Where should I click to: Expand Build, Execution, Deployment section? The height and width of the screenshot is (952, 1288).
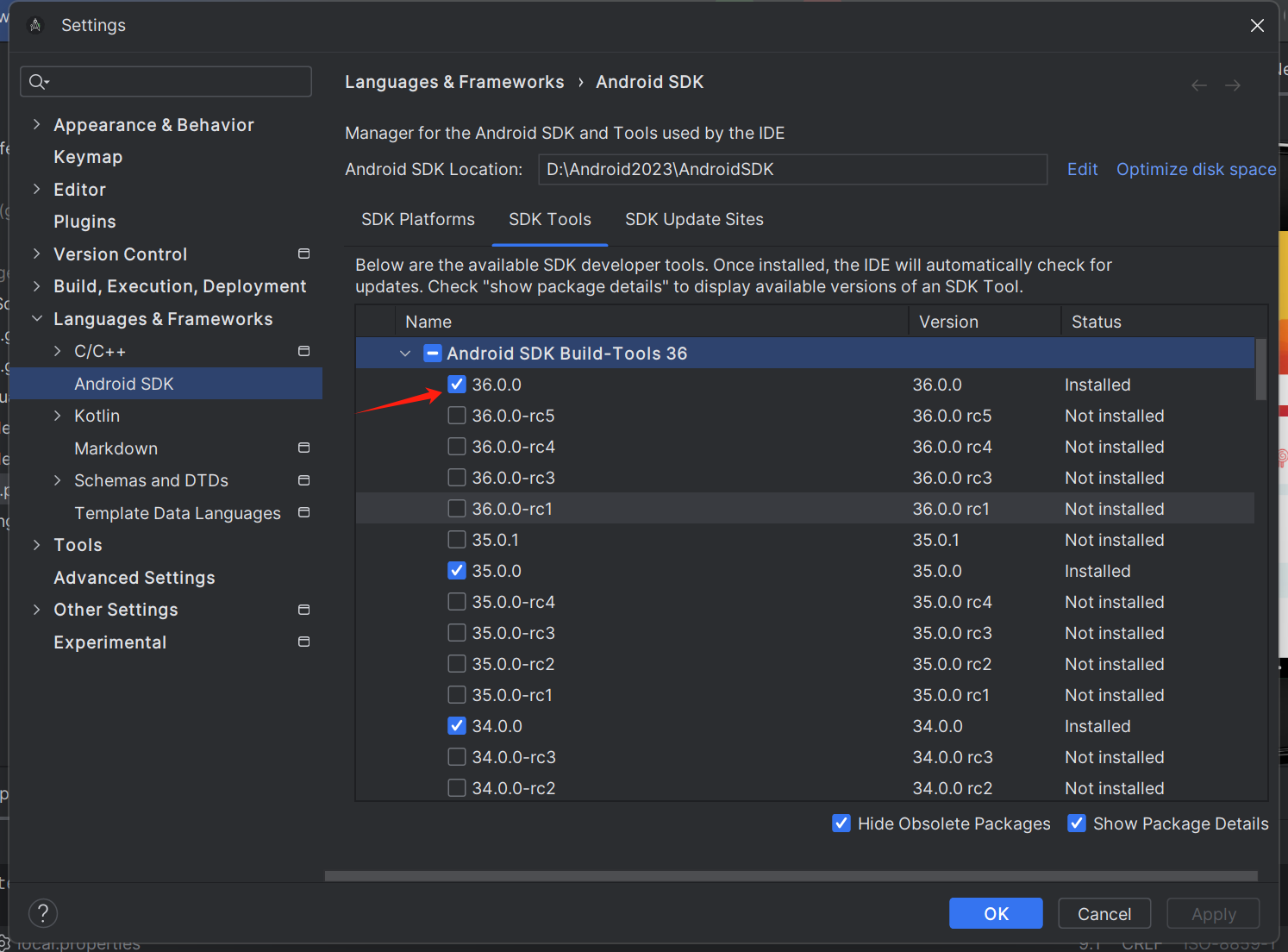(x=36, y=286)
